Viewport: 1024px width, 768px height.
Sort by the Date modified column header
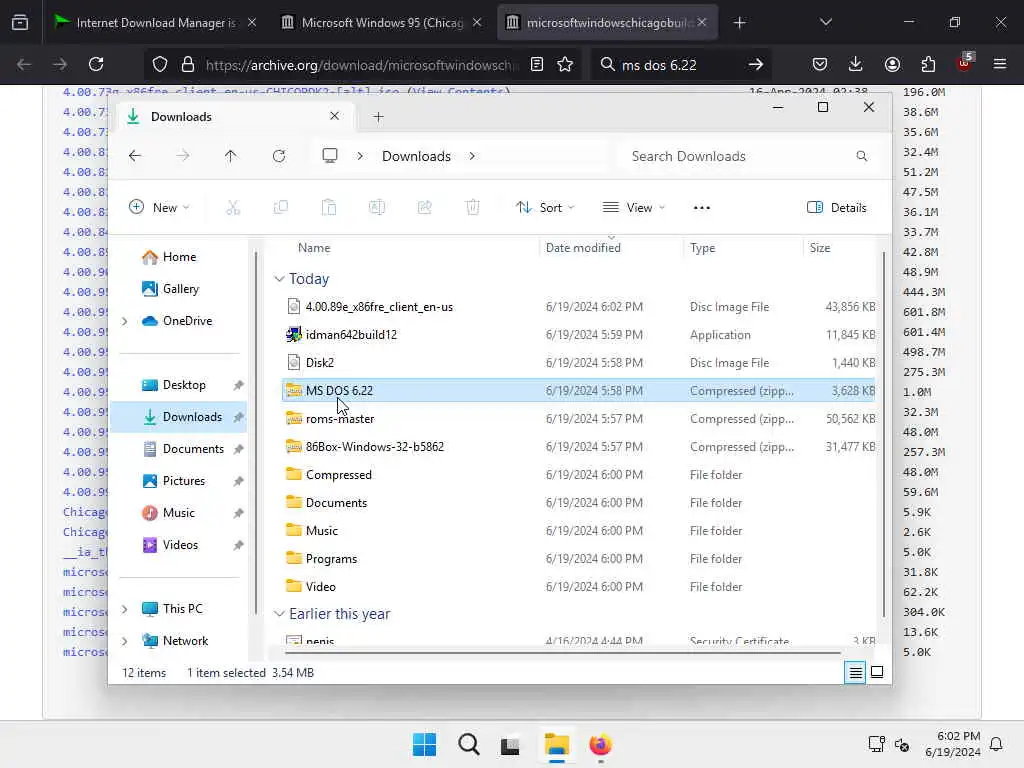tap(583, 248)
